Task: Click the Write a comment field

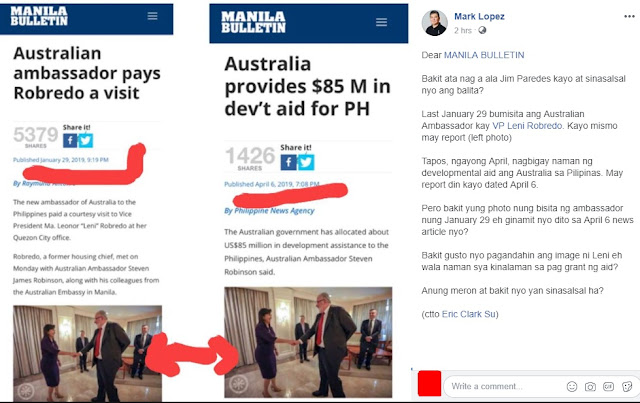Action: pyautogui.click(x=502, y=386)
